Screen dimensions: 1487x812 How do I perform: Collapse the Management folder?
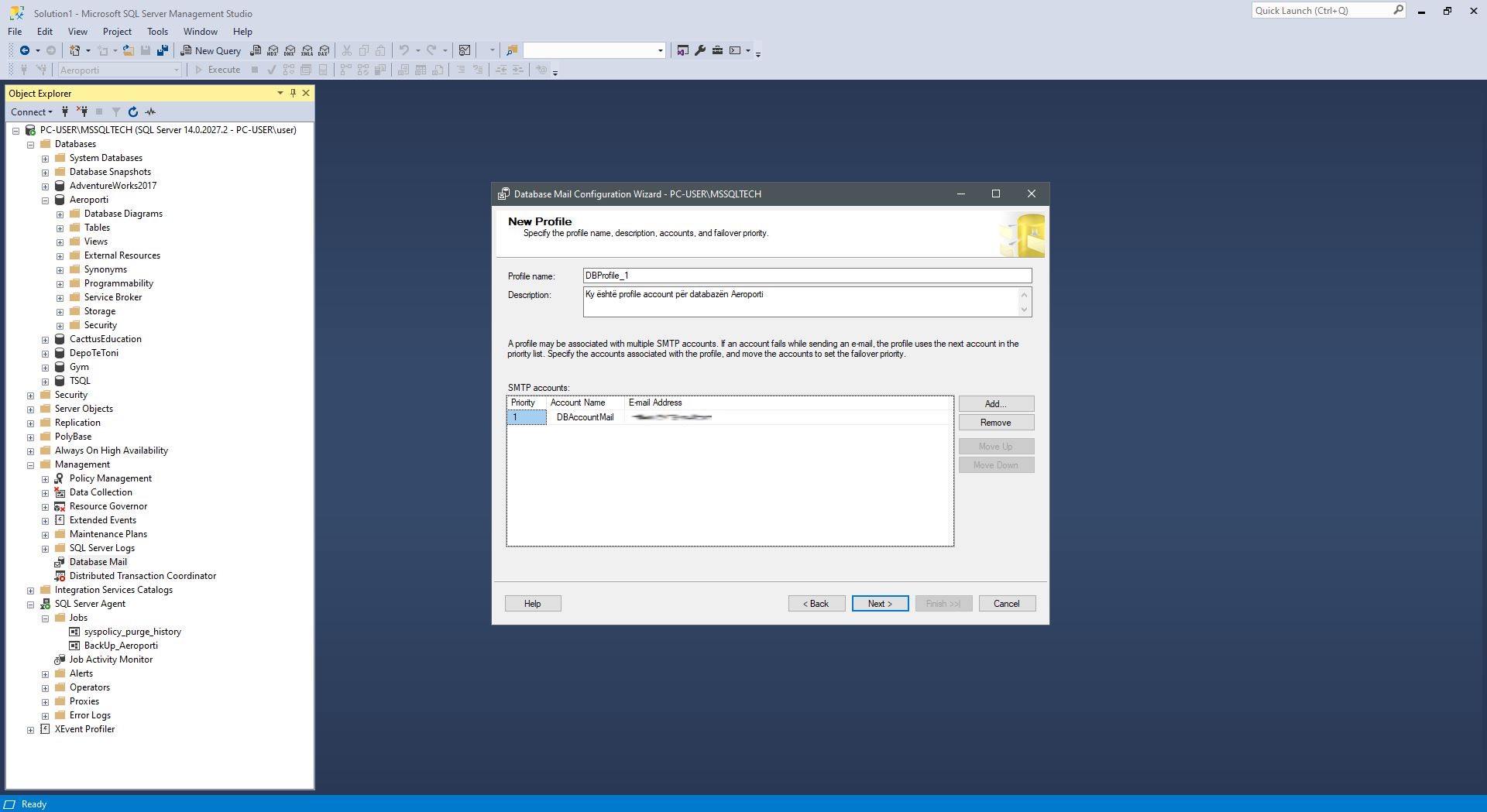[30, 465]
